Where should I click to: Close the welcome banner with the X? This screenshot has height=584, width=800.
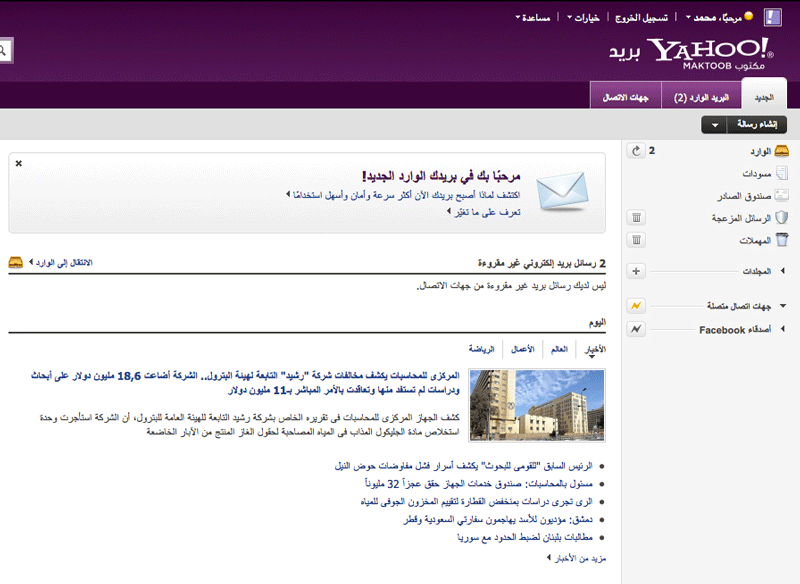point(19,163)
